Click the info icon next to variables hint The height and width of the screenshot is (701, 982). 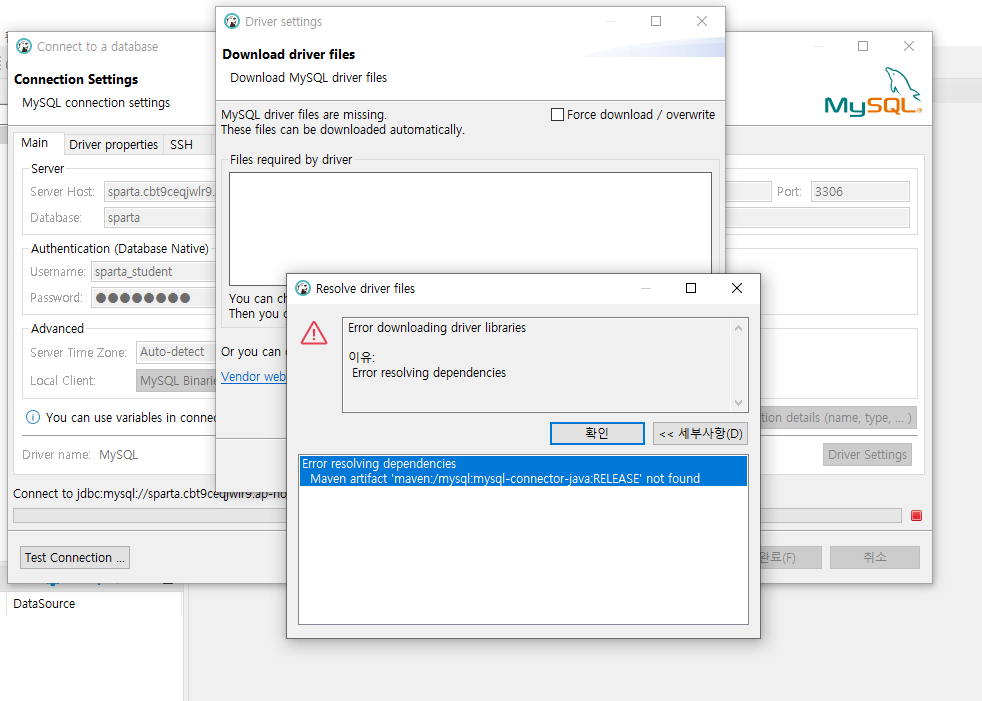(33, 417)
